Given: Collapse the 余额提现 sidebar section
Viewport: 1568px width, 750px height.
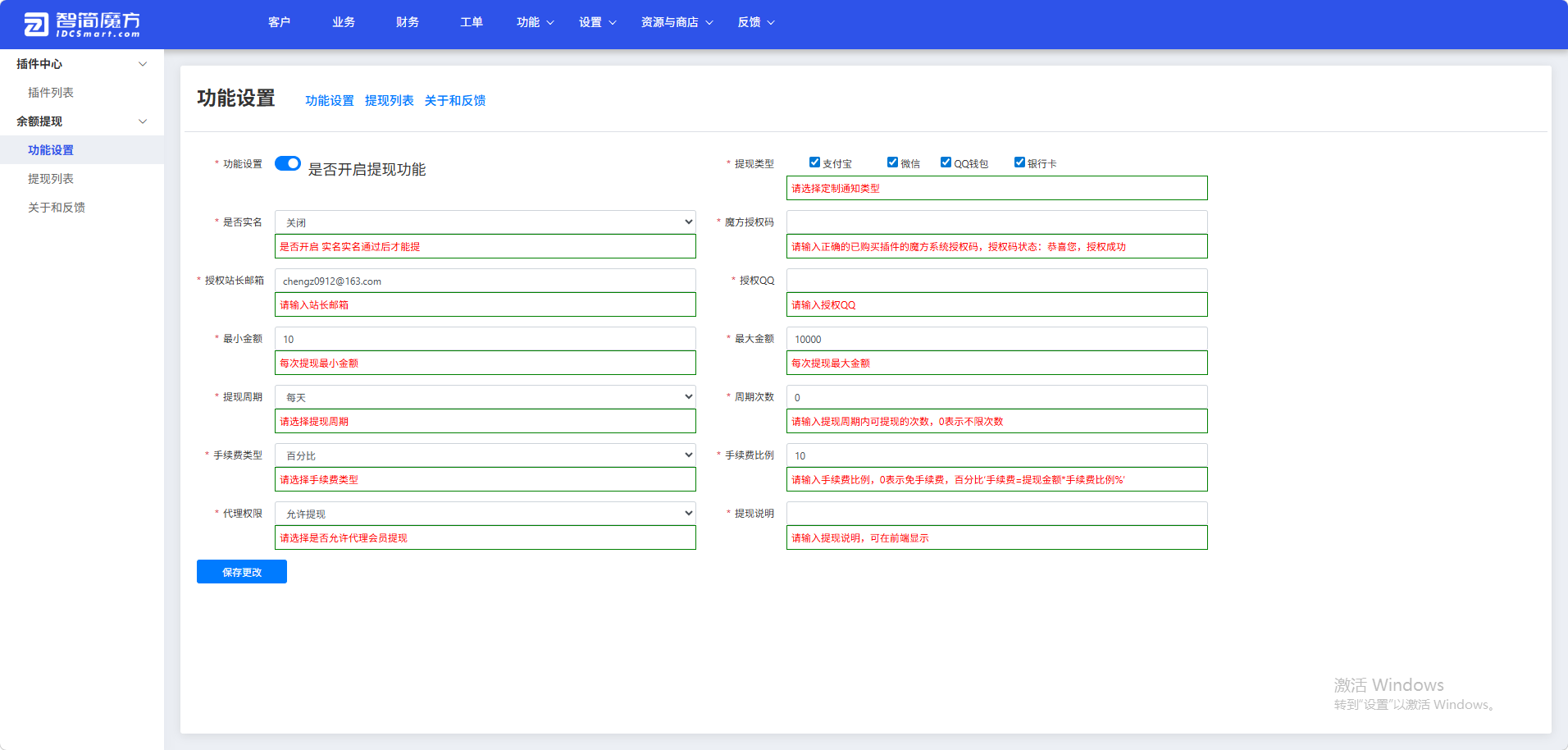Looking at the screenshot, I should pyautogui.click(x=82, y=121).
